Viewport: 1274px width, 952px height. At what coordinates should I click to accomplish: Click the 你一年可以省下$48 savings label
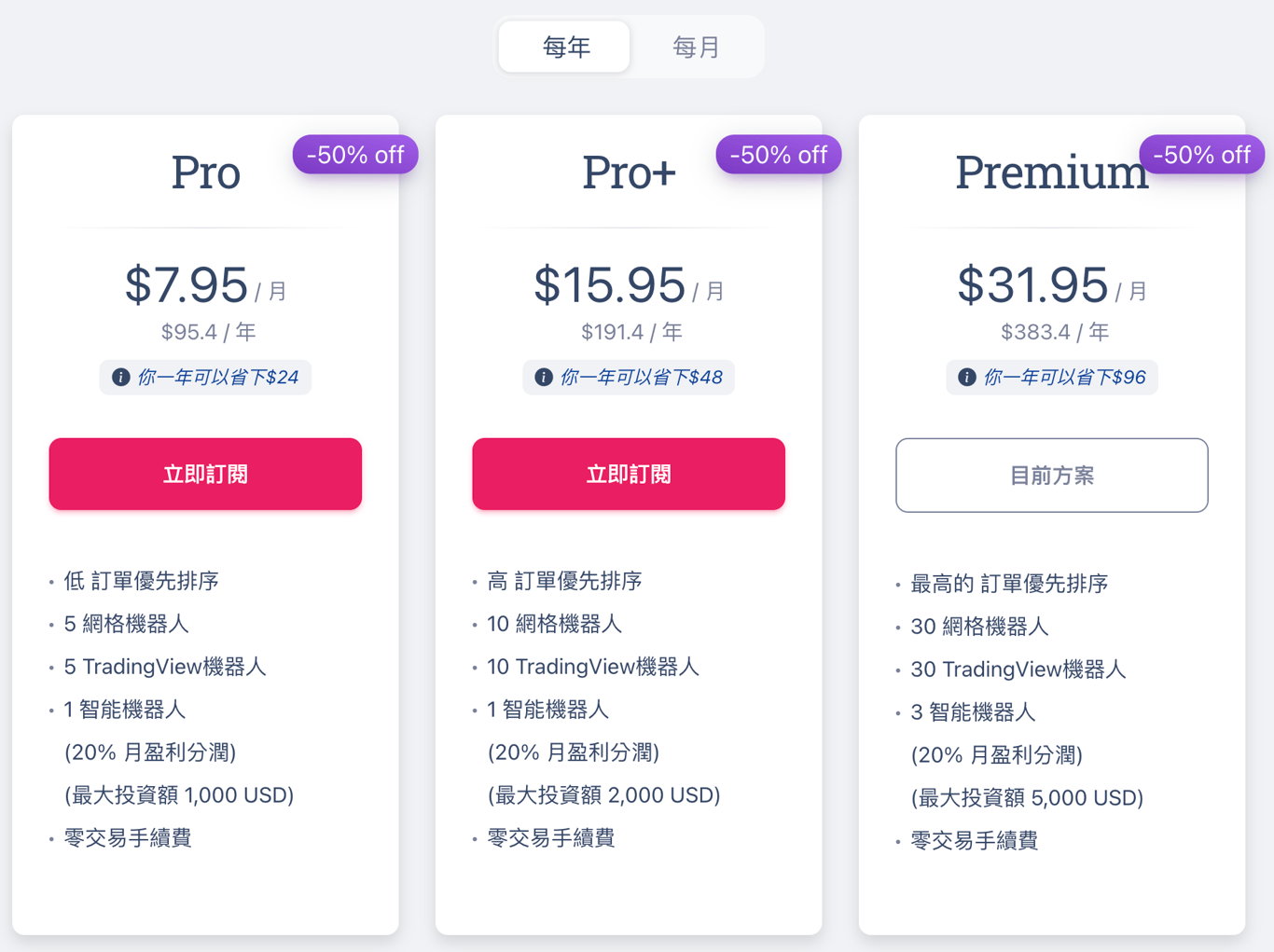(642, 378)
